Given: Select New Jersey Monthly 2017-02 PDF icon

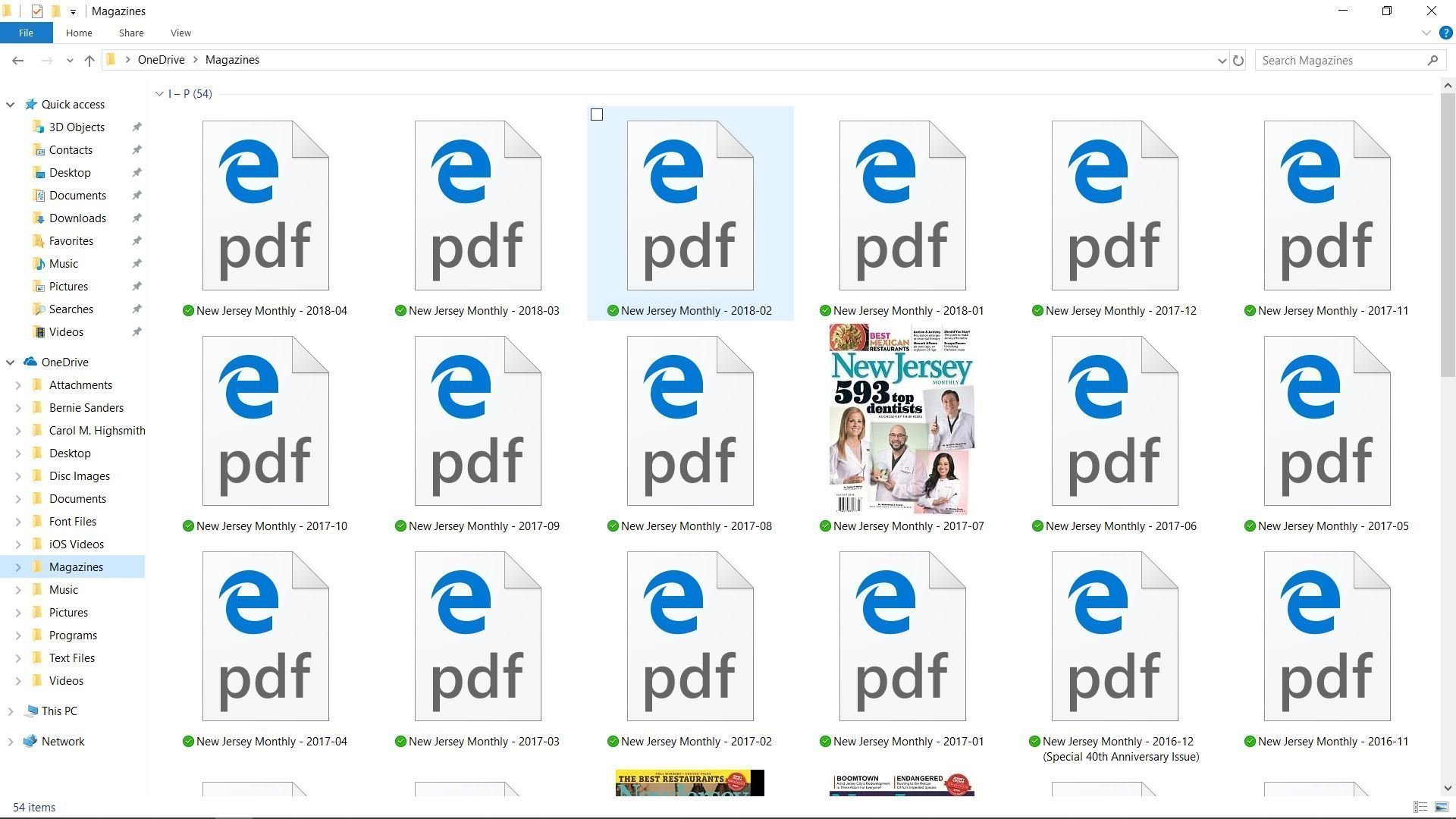Looking at the screenshot, I should (690, 636).
